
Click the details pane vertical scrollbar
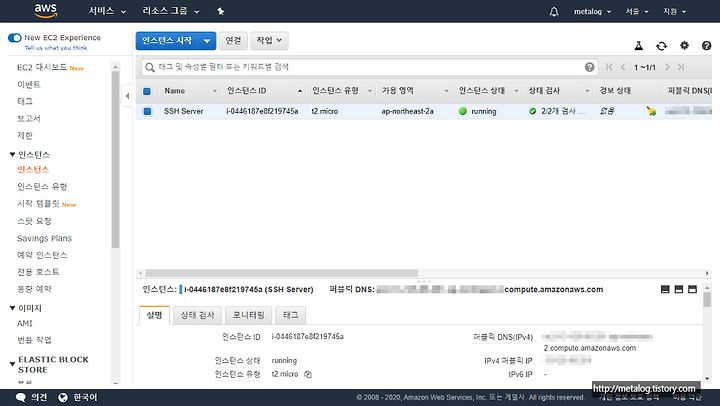707,299
